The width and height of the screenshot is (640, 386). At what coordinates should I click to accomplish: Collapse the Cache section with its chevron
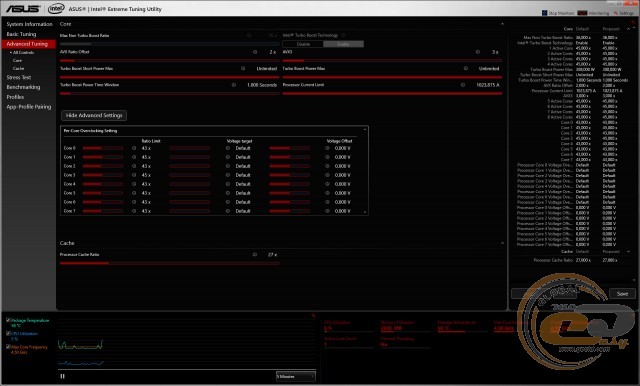[x=502, y=243]
